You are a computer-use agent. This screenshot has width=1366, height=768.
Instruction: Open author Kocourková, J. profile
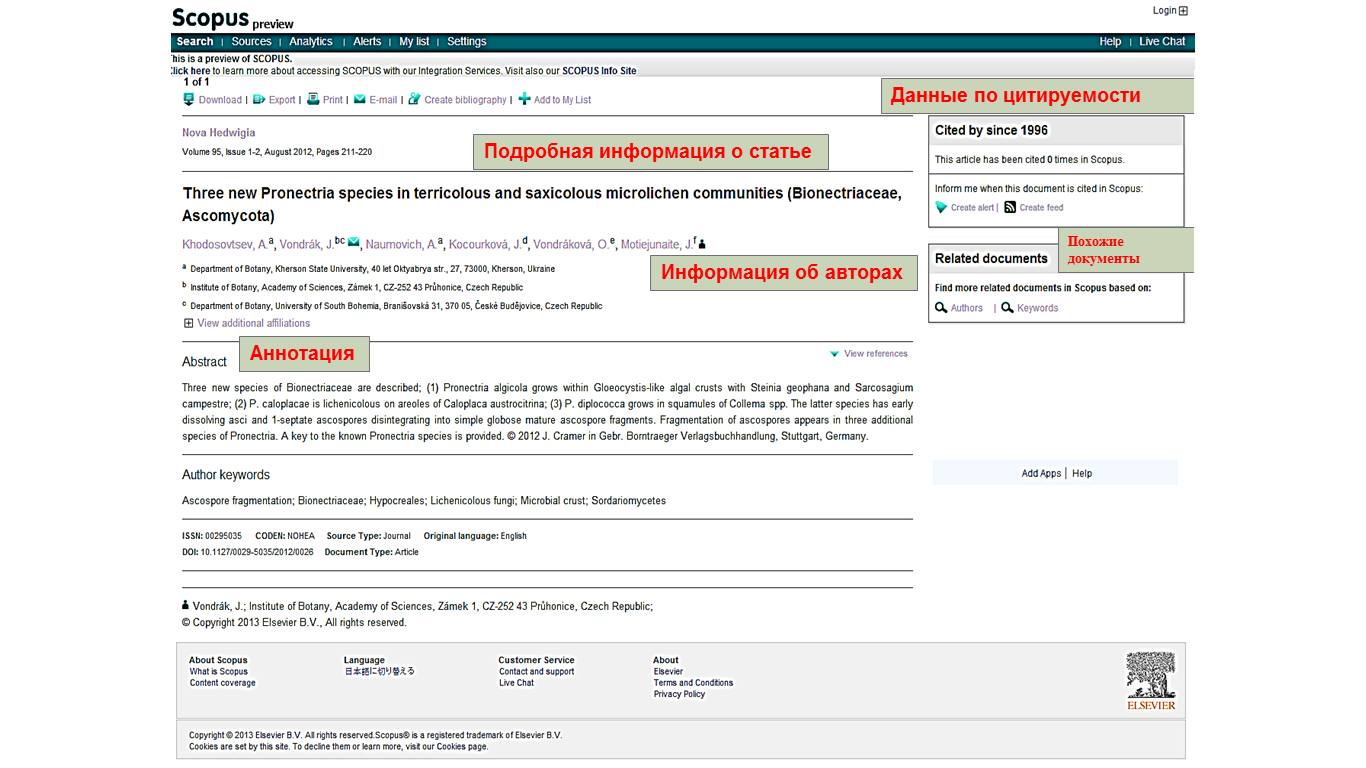click(485, 245)
